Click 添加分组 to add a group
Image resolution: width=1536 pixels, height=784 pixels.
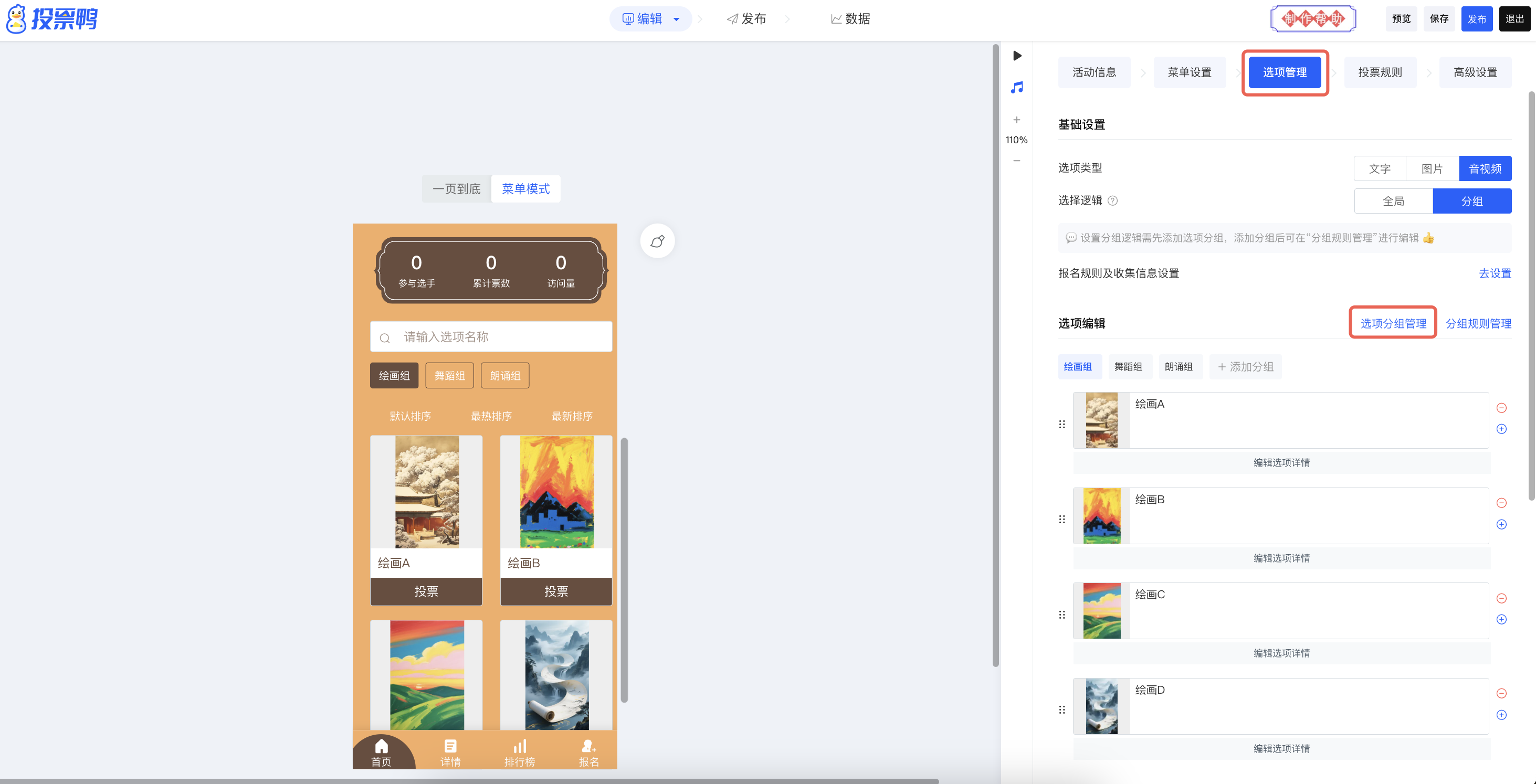(x=1246, y=367)
